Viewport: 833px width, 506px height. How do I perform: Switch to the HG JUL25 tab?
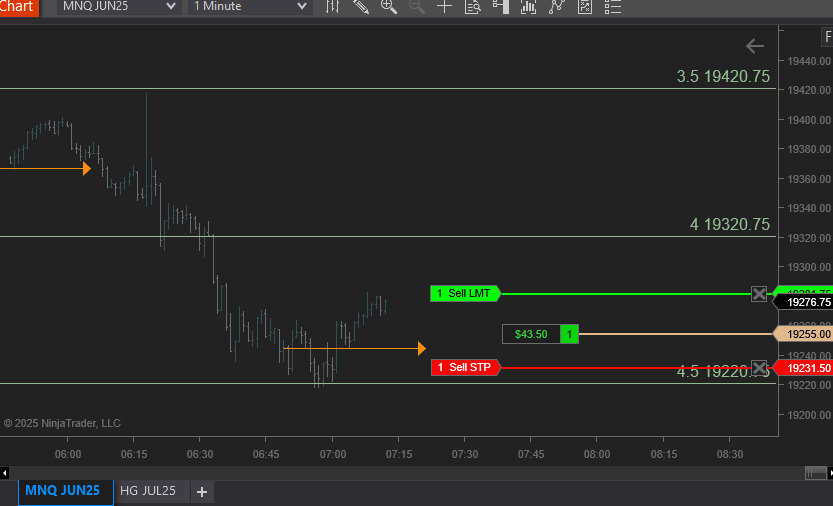[148, 491]
